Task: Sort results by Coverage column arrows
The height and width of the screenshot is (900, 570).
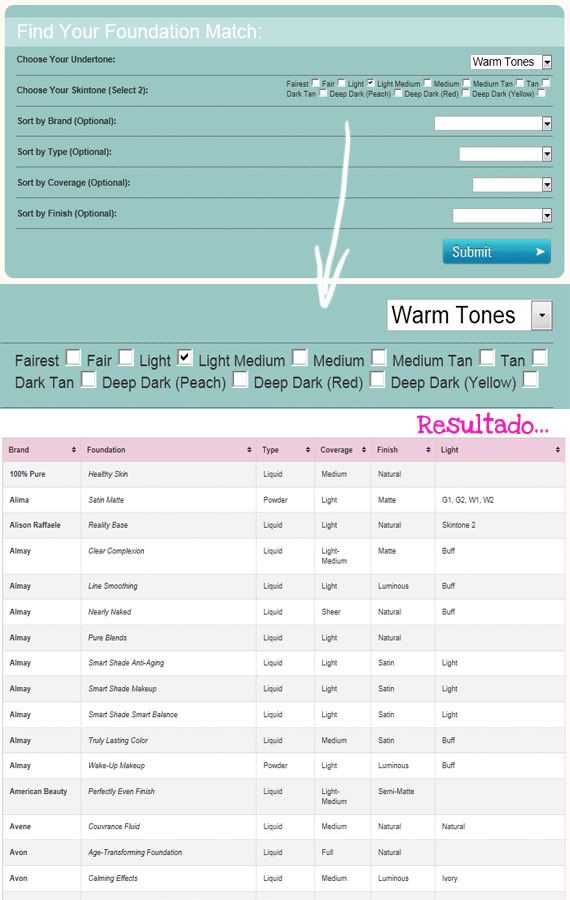Action: tap(364, 450)
